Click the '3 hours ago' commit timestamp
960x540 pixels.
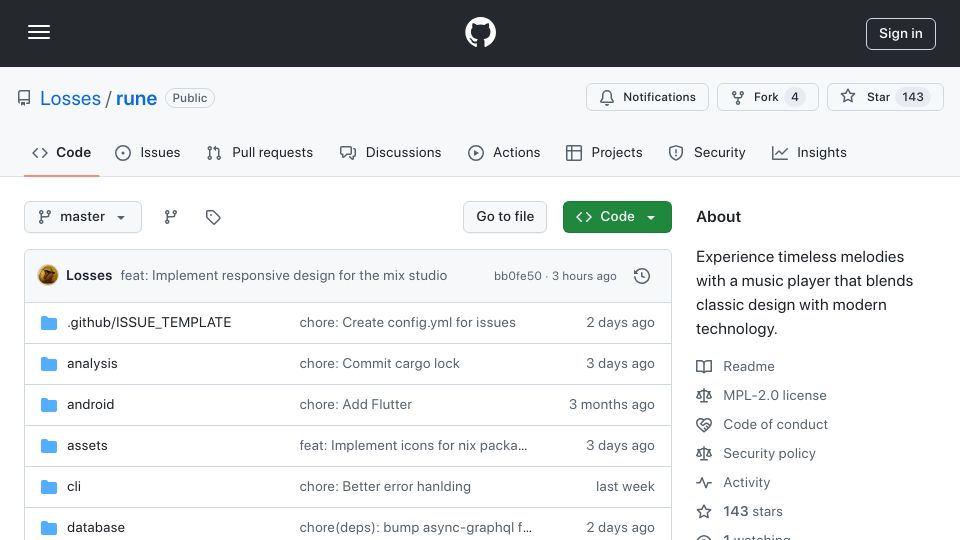pyautogui.click(x=584, y=276)
